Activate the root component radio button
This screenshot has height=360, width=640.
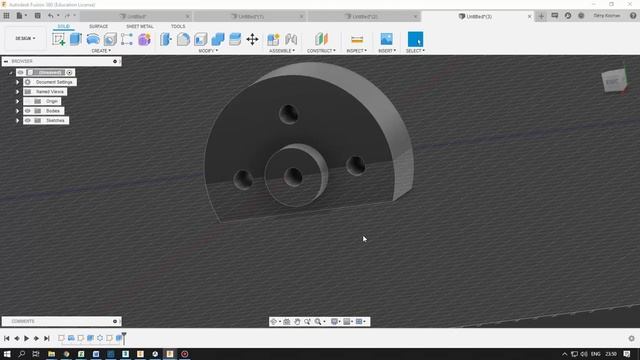[70, 73]
